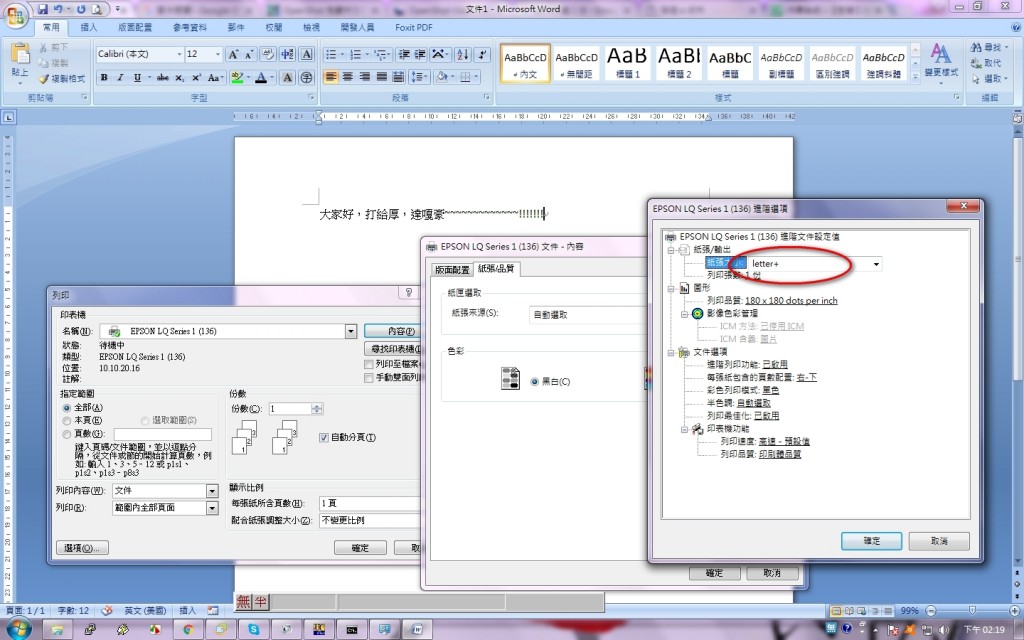
Task: Click the 列印品質 180 x 180 dots per inch link
Action: 791,300
